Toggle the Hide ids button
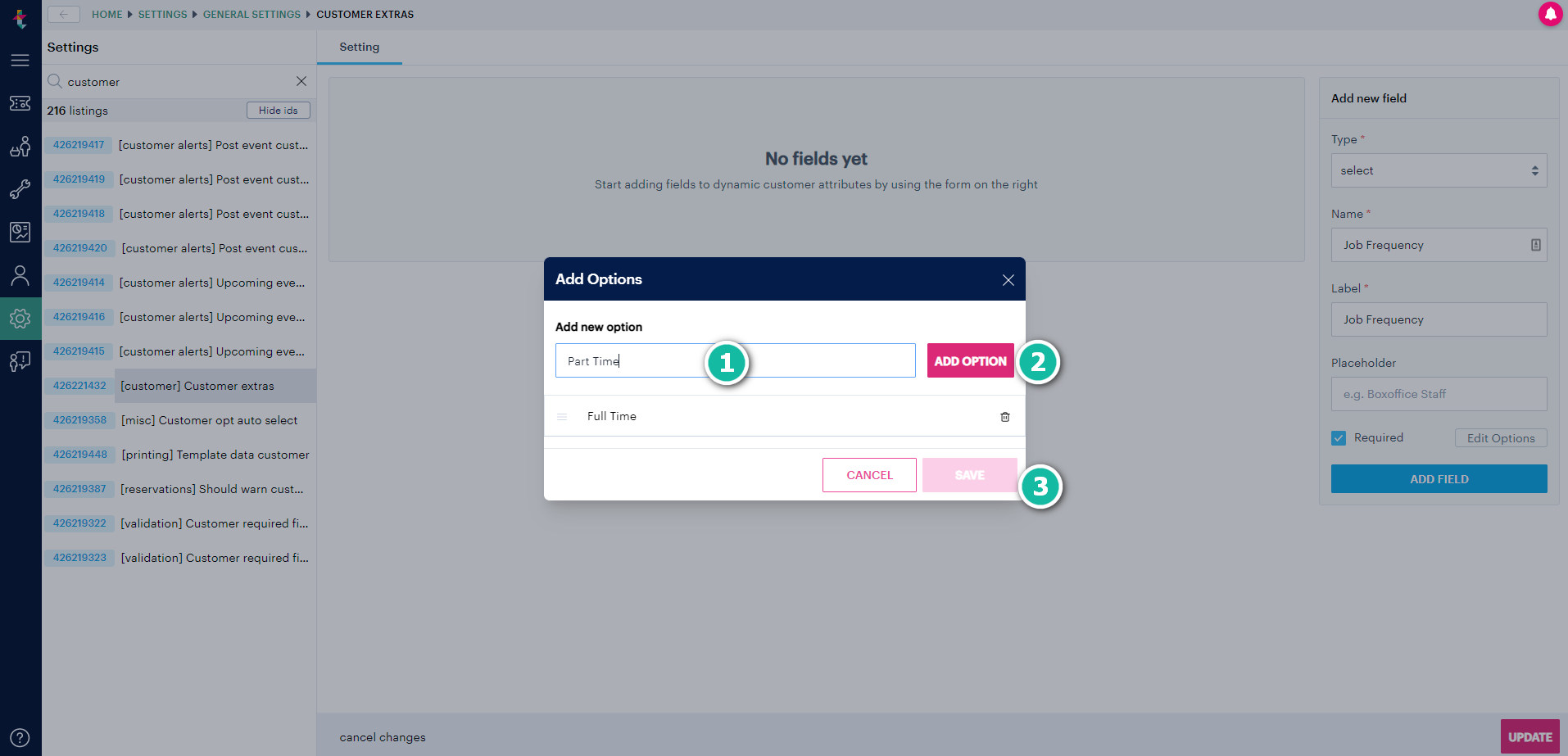Image resolution: width=1568 pixels, height=756 pixels. (x=279, y=111)
